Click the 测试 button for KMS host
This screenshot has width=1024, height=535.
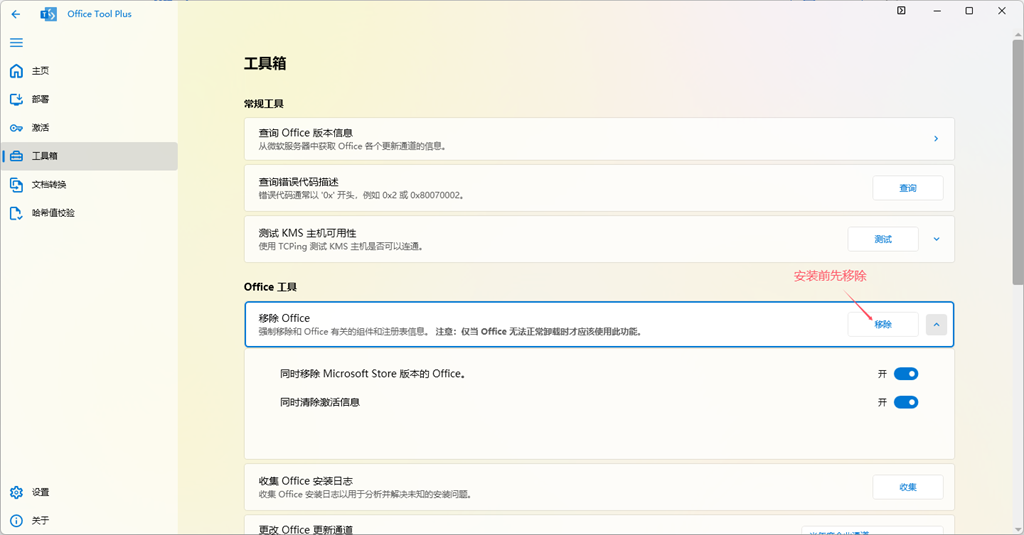883,239
